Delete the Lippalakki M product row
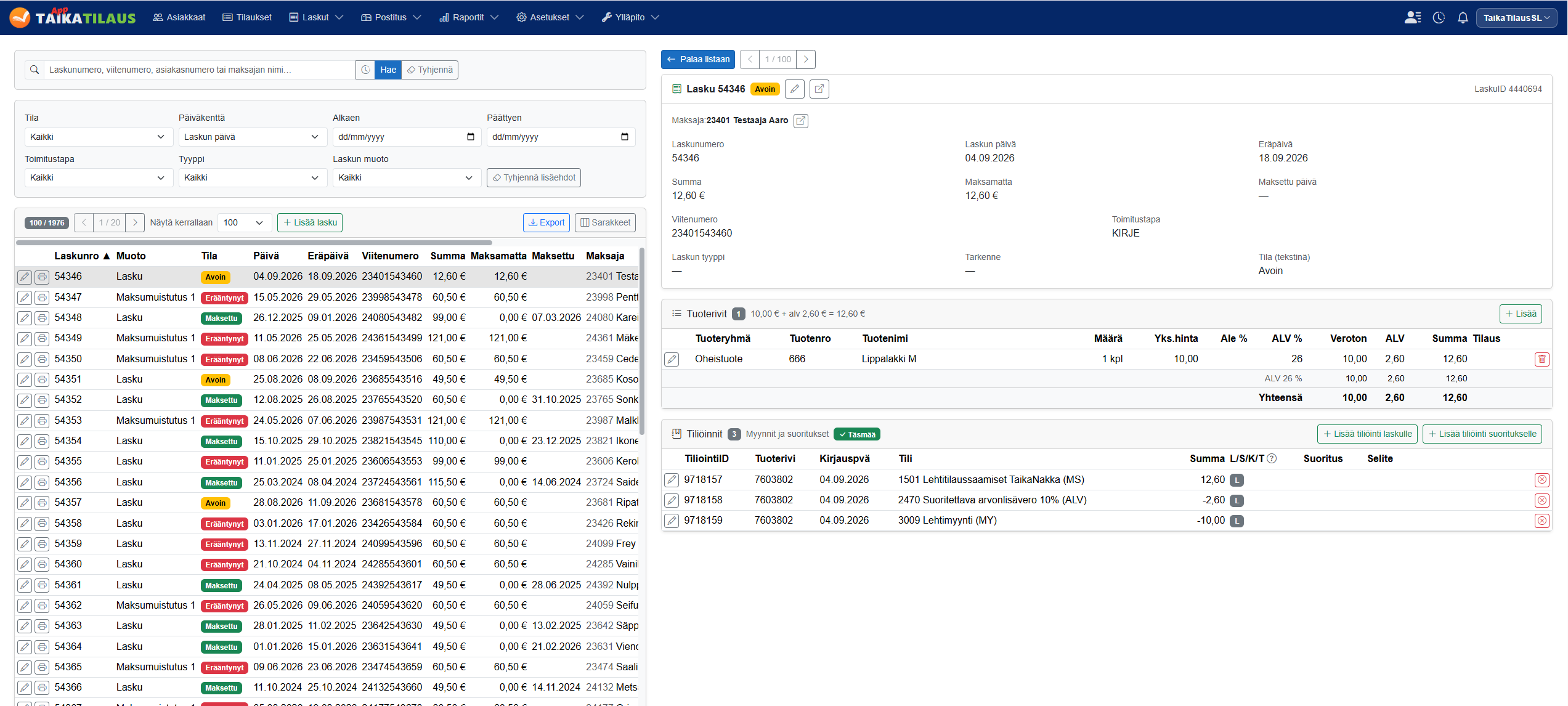 [1542, 359]
